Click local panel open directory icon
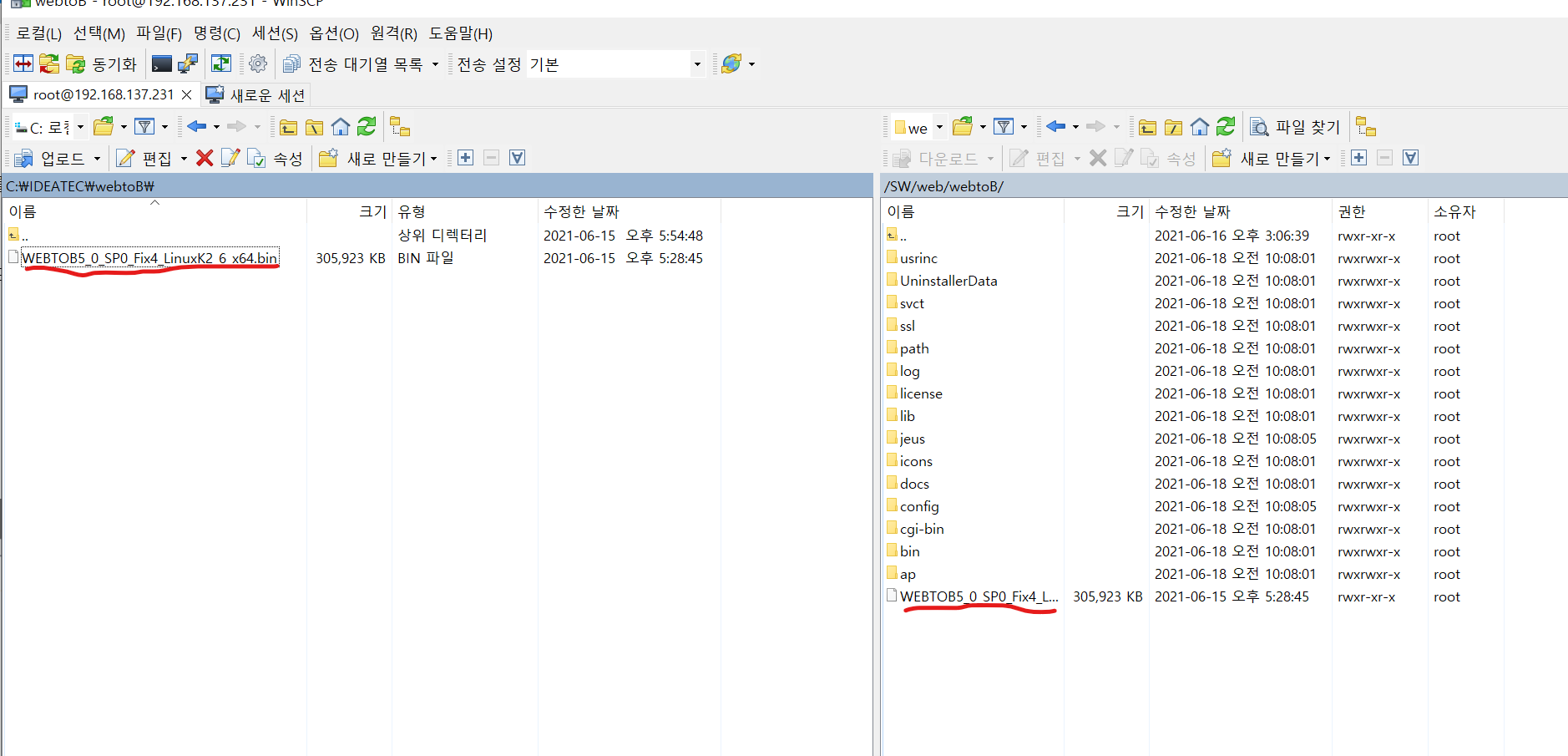Screen dimensions: 1568x756 (104, 126)
